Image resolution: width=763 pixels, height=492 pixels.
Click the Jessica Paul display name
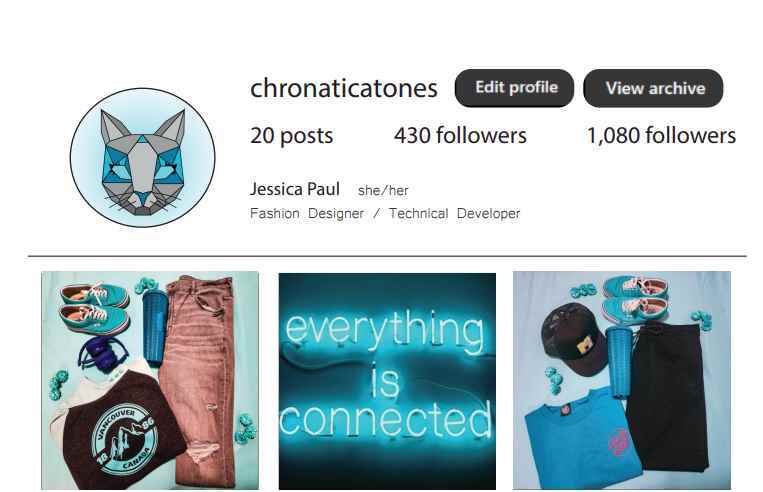point(294,189)
